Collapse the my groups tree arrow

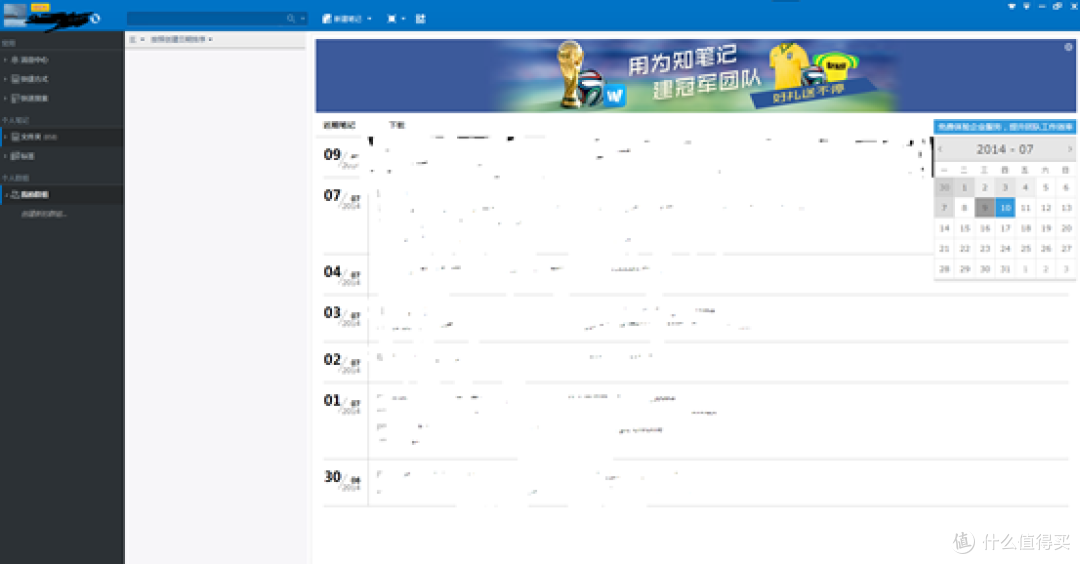6,195
